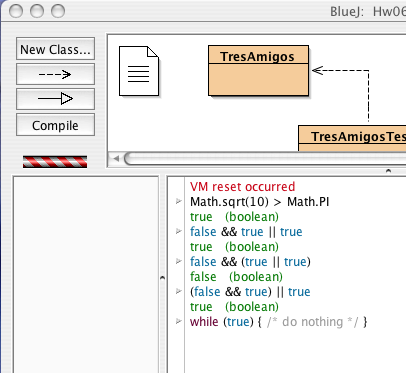Click the '(false && true) || true' expression
Screen dimensions: 406x373
(250, 292)
